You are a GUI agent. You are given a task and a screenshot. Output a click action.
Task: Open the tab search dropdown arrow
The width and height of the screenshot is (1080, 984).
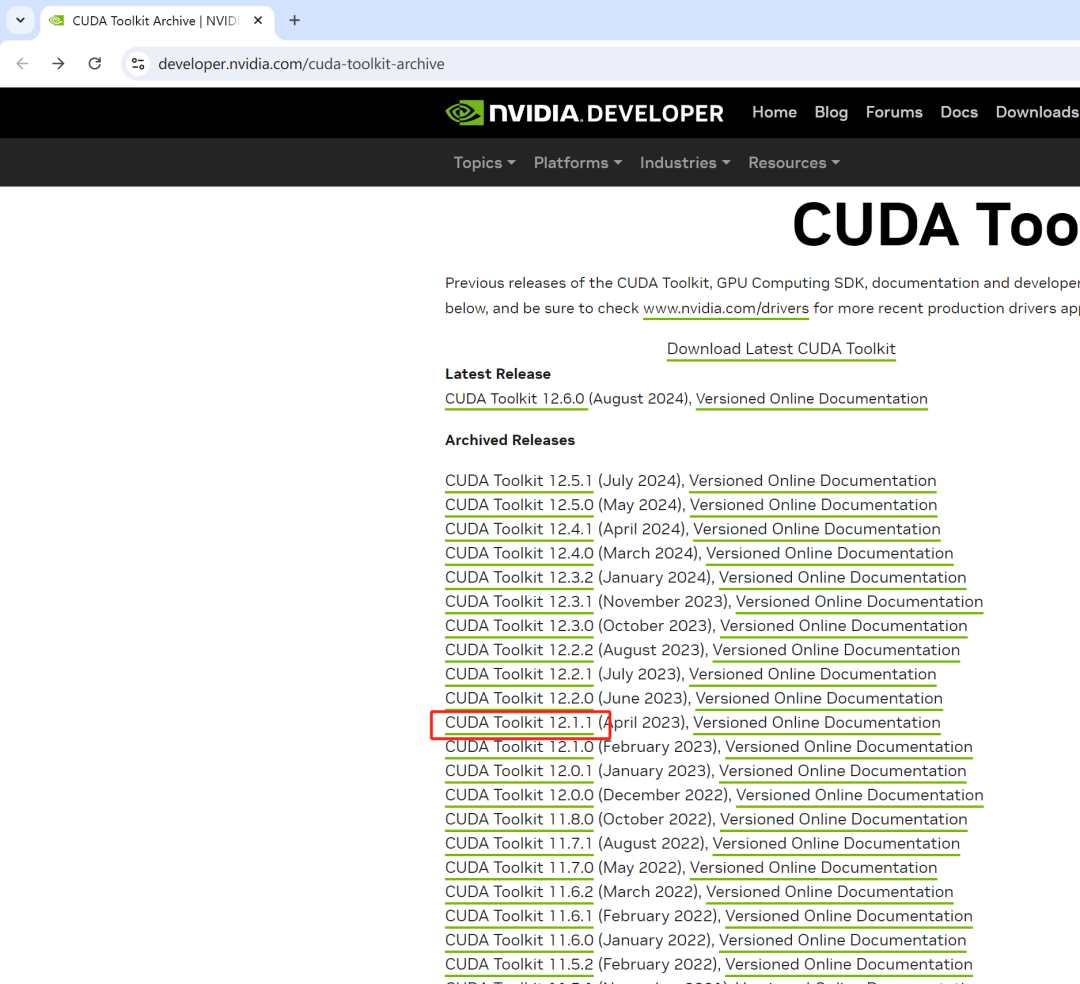click(21, 21)
